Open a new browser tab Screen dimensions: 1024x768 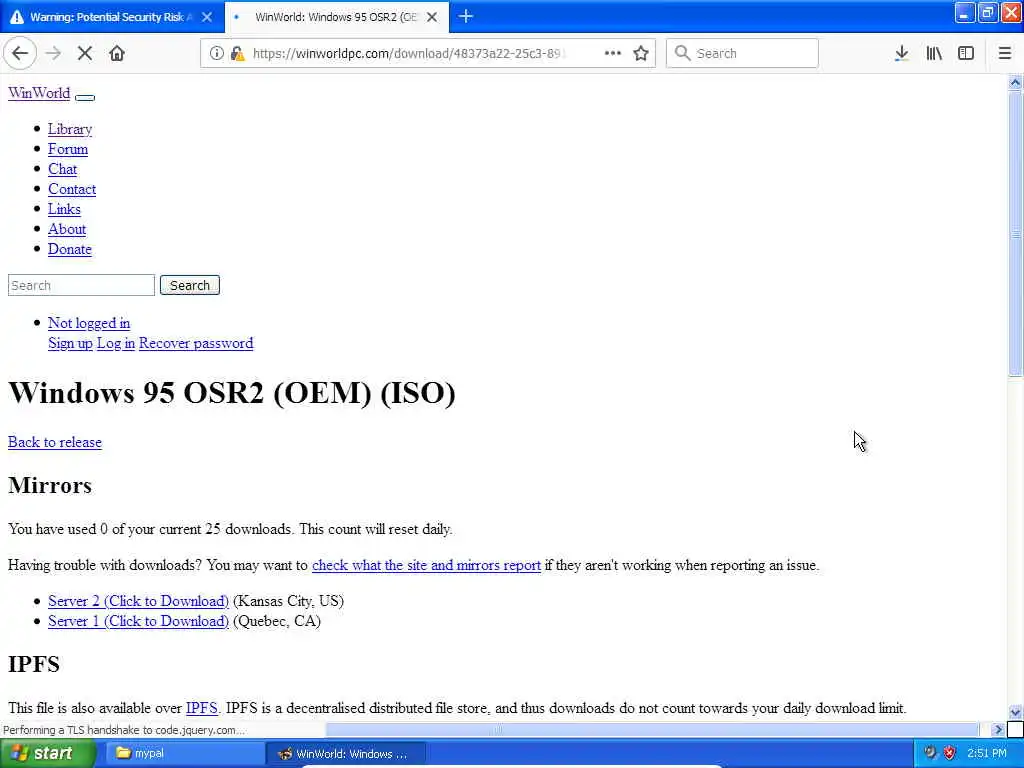tap(466, 16)
